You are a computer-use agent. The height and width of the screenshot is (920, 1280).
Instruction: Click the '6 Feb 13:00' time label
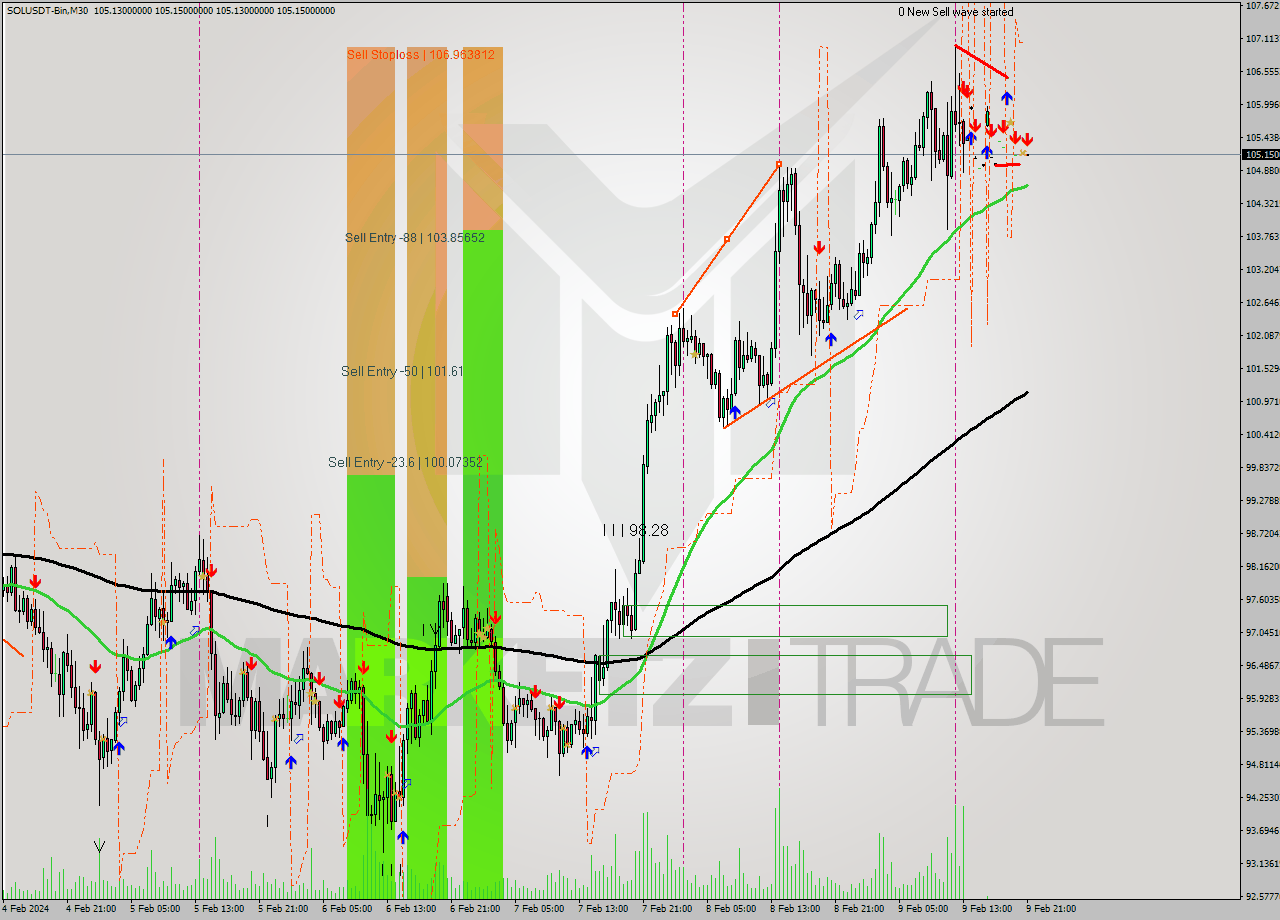[411, 909]
